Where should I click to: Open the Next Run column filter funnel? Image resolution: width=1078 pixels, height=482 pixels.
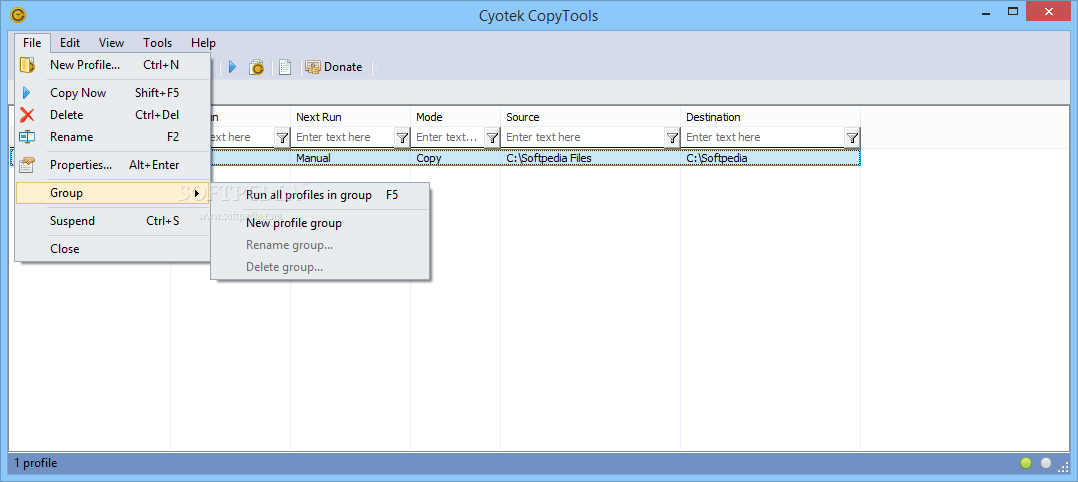tap(402, 138)
